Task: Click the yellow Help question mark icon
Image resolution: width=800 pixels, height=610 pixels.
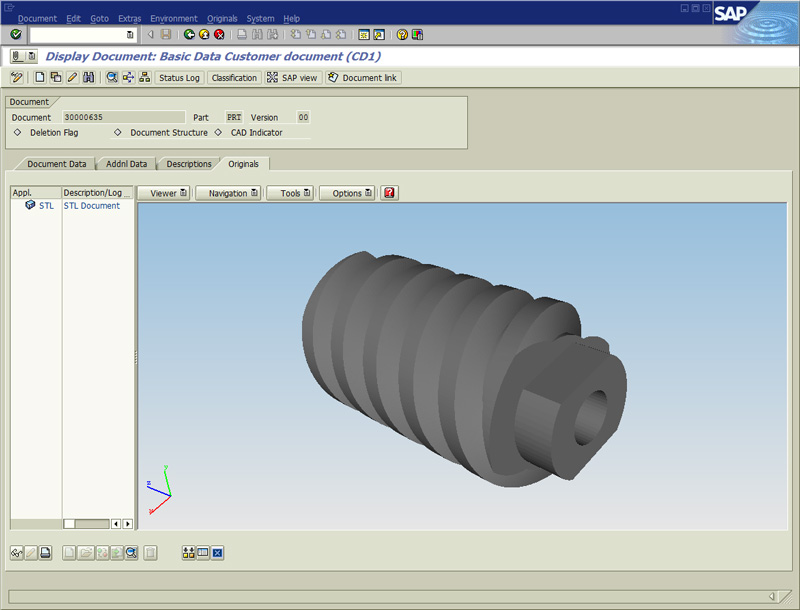Action: pyautogui.click(x=402, y=34)
